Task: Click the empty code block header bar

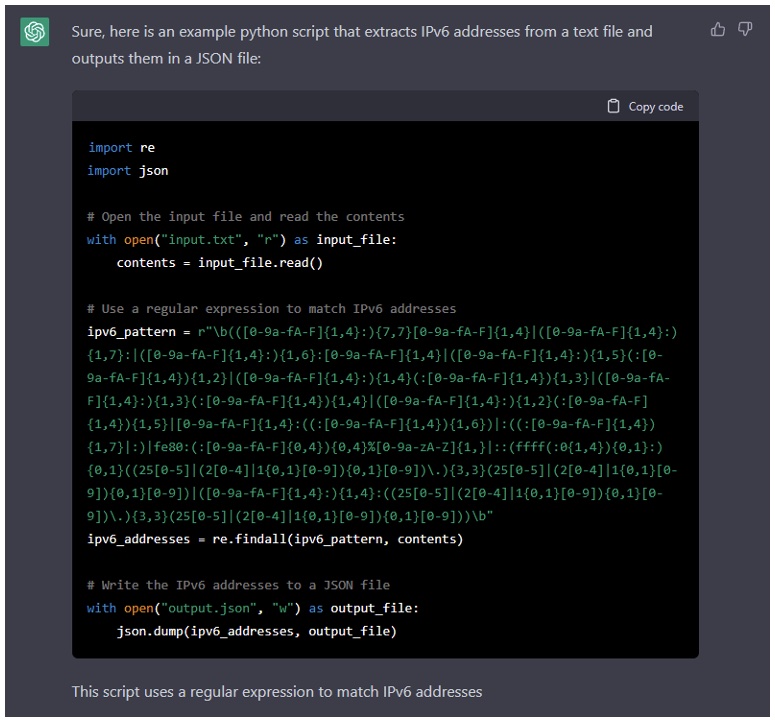Action: pos(330,106)
